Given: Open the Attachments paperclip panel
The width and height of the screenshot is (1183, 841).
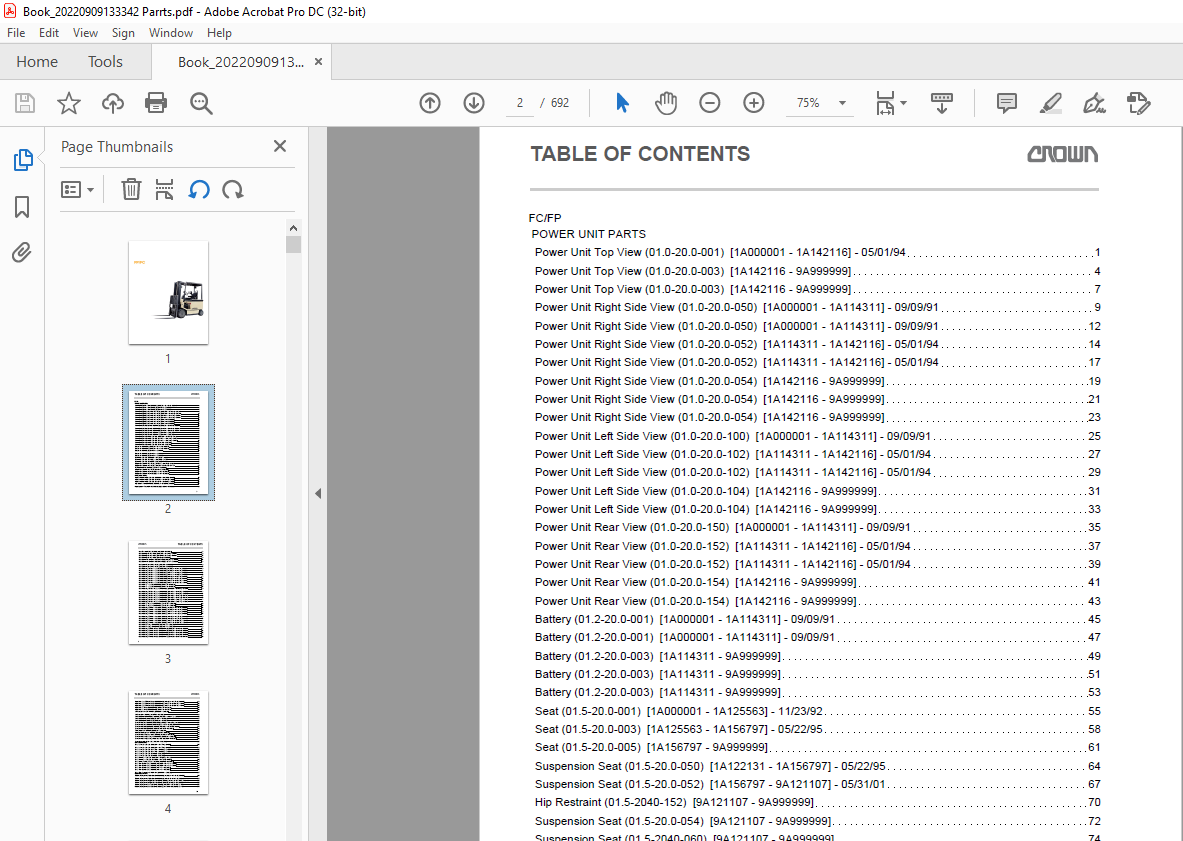Looking at the screenshot, I should point(22,252).
